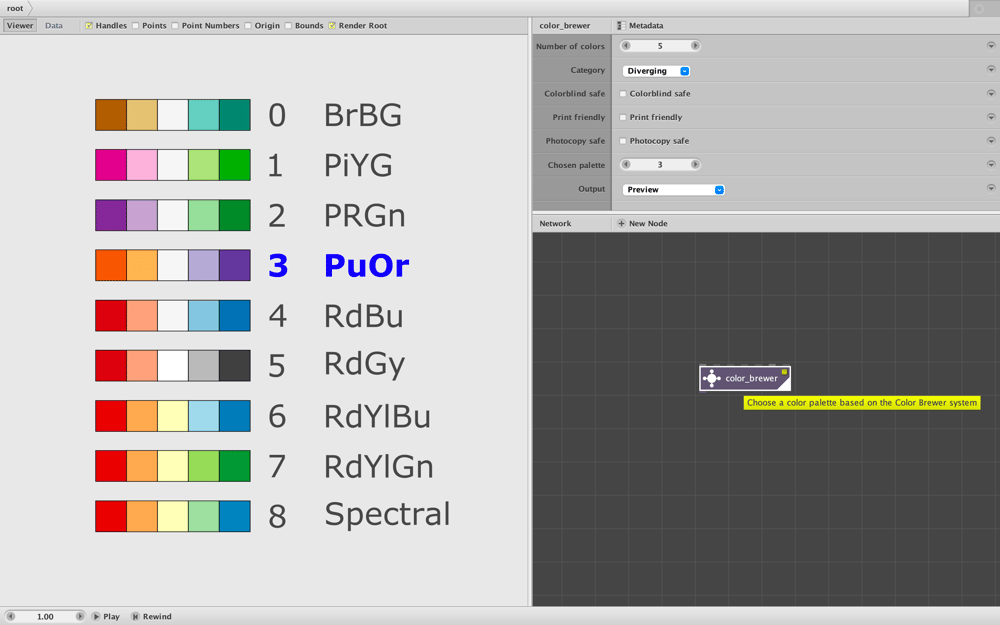
Task: Open Photocopy safe row options menu
Action: [x=990, y=140]
